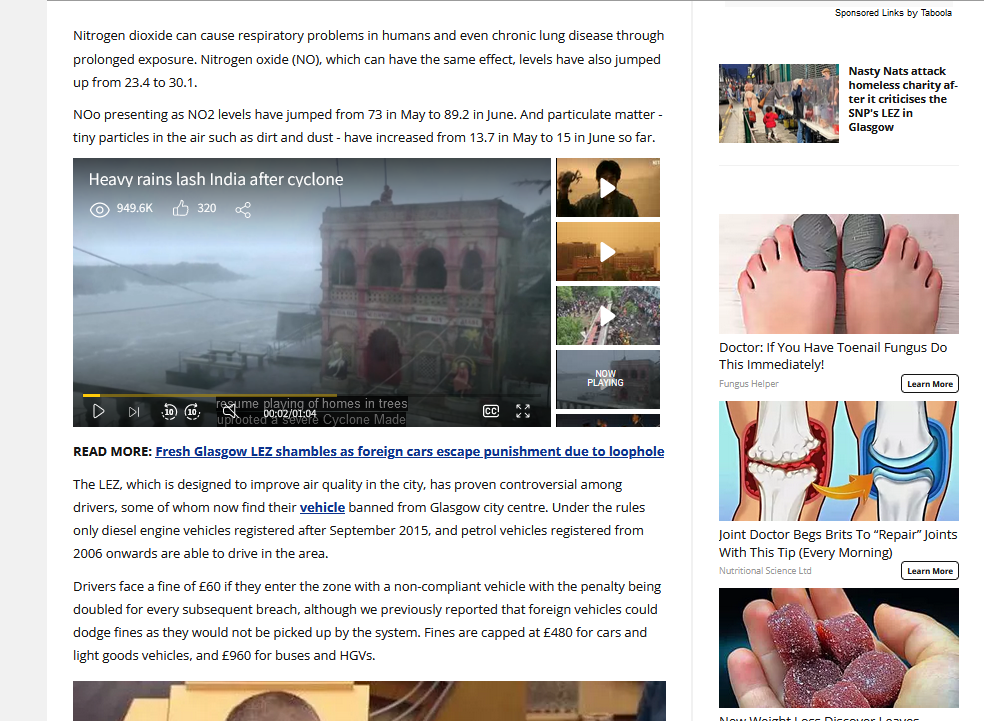Click Heavy rains lash India title

[216, 179]
